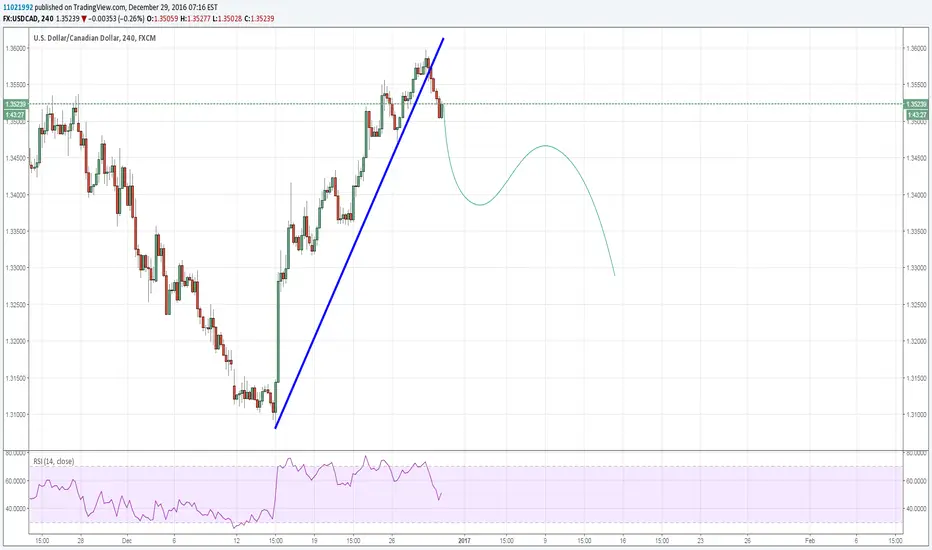Click the −0.00353 (−0.26%) change readout
Screen dimensions: 932x550
click(115, 18)
